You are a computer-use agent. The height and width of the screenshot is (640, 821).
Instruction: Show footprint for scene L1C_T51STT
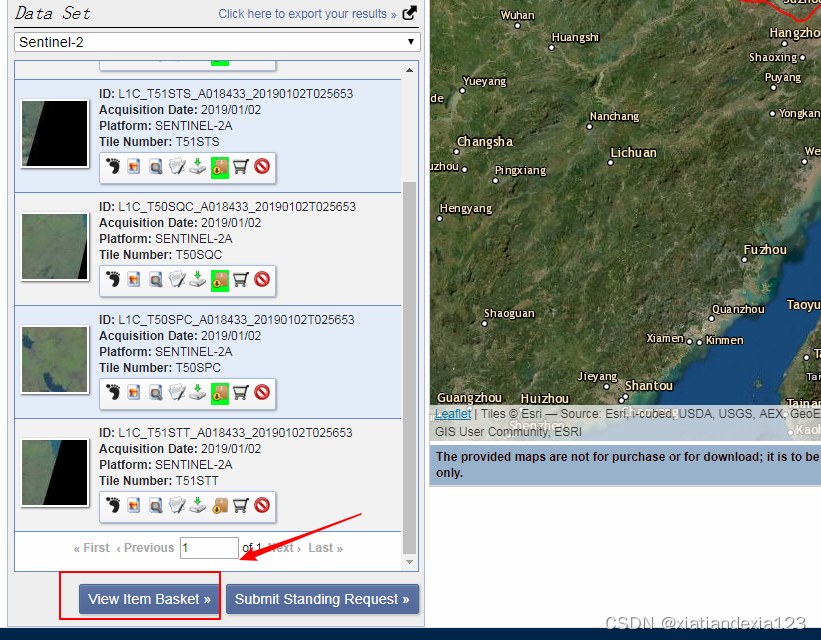point(113,505)
